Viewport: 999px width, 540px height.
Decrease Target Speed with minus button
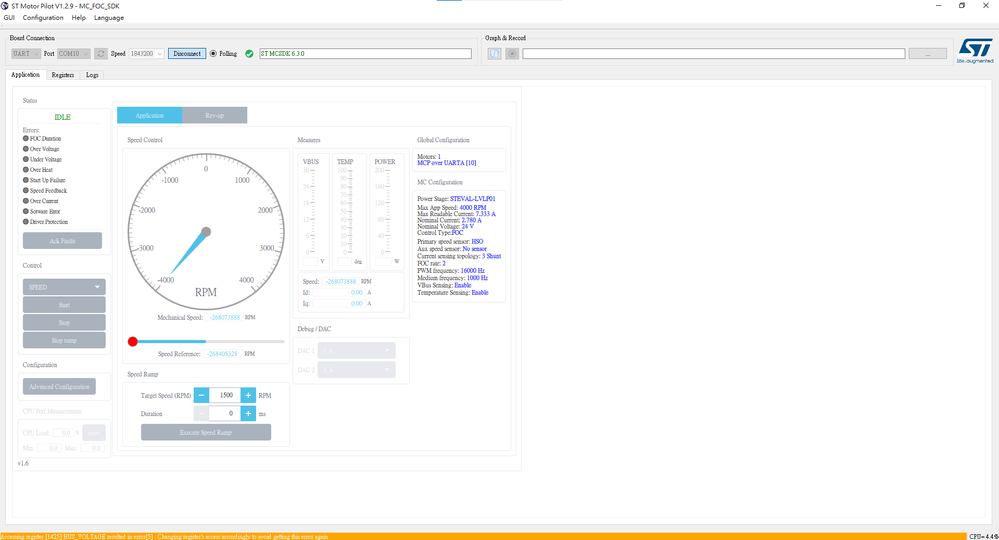tap(201, 395)
